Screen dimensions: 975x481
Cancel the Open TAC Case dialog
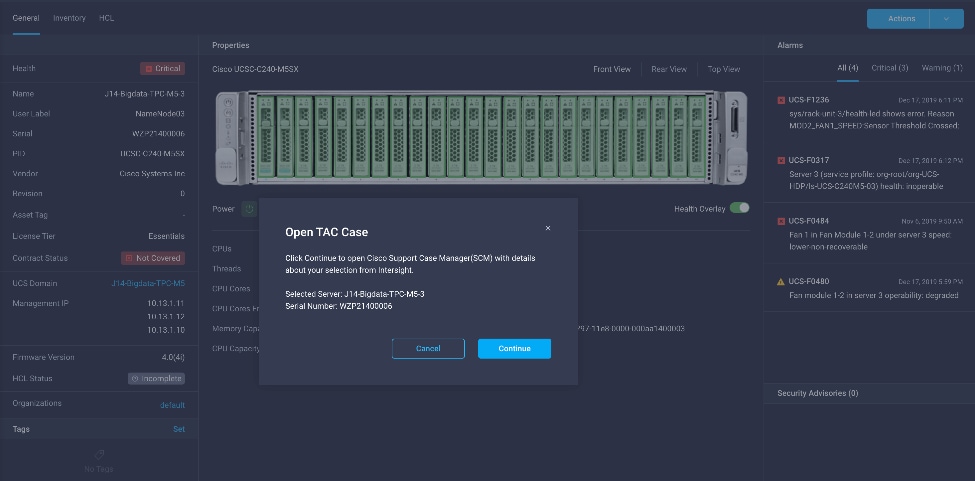(x=428, y=348)
